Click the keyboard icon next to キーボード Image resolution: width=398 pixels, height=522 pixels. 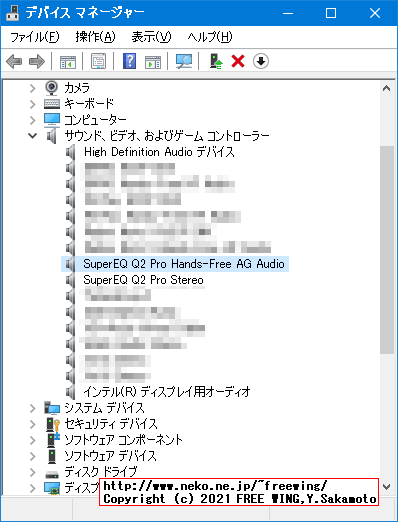point(52,104)
